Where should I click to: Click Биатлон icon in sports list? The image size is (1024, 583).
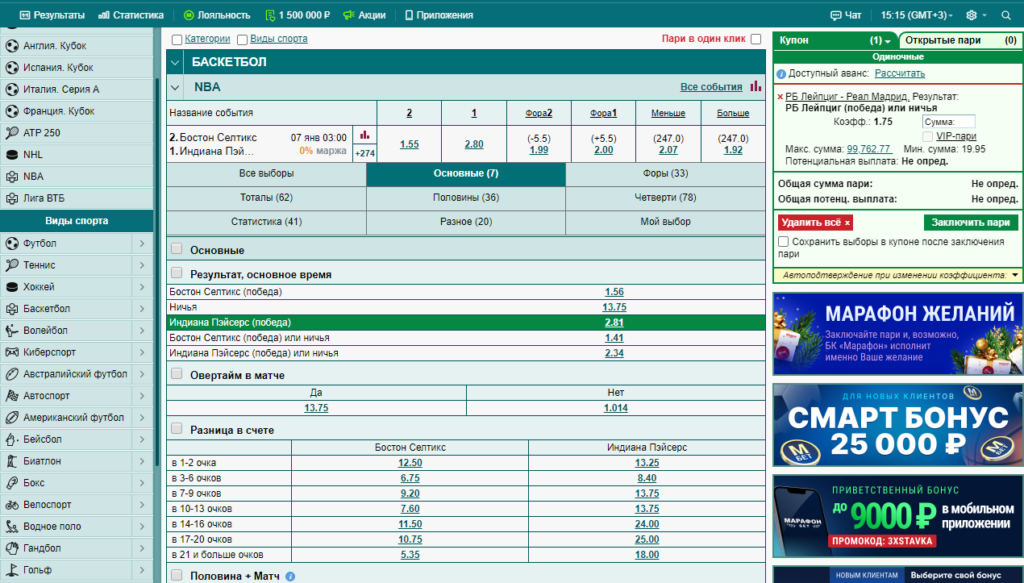click(12, 461)
